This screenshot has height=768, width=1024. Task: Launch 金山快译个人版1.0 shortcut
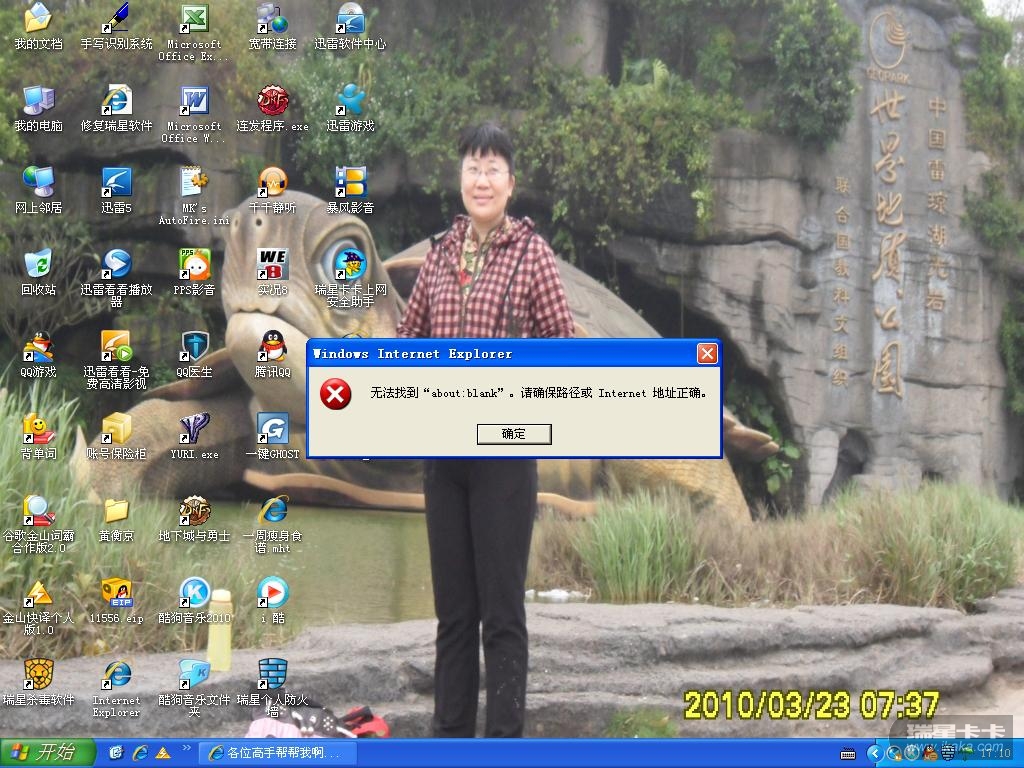pos(38,606)
